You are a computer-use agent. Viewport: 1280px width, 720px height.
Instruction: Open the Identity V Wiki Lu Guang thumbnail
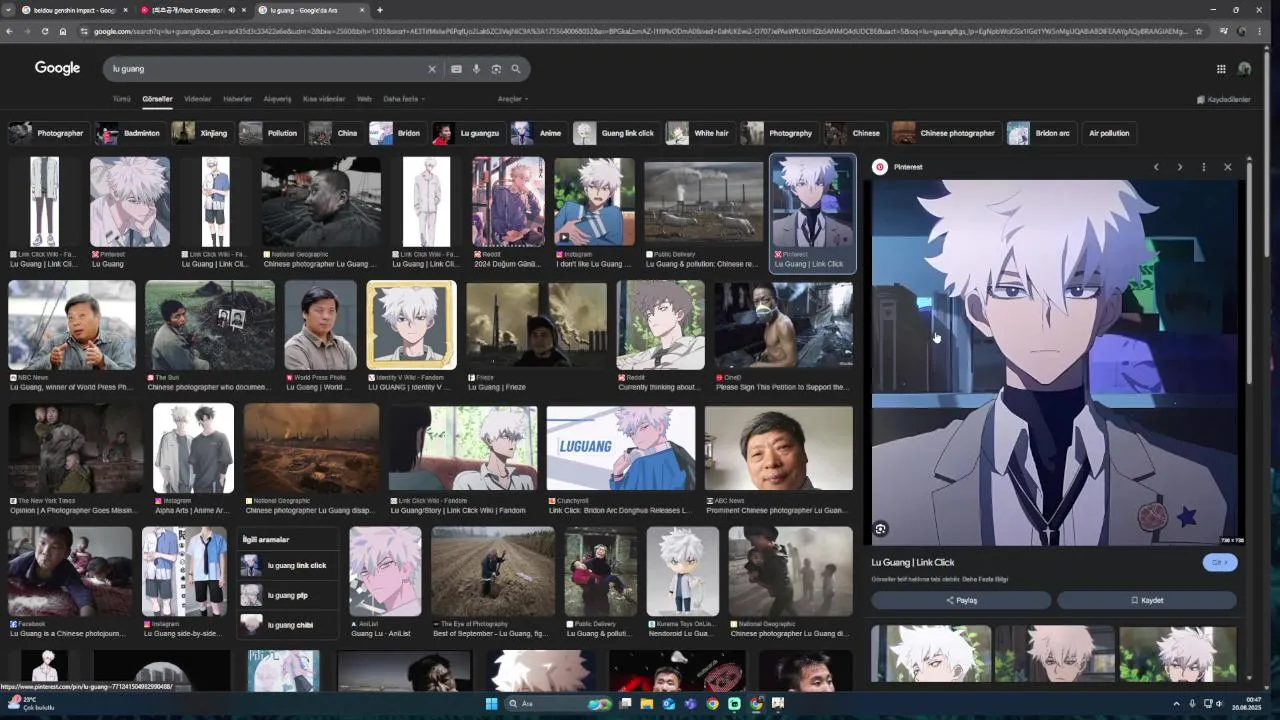point(411,325)
